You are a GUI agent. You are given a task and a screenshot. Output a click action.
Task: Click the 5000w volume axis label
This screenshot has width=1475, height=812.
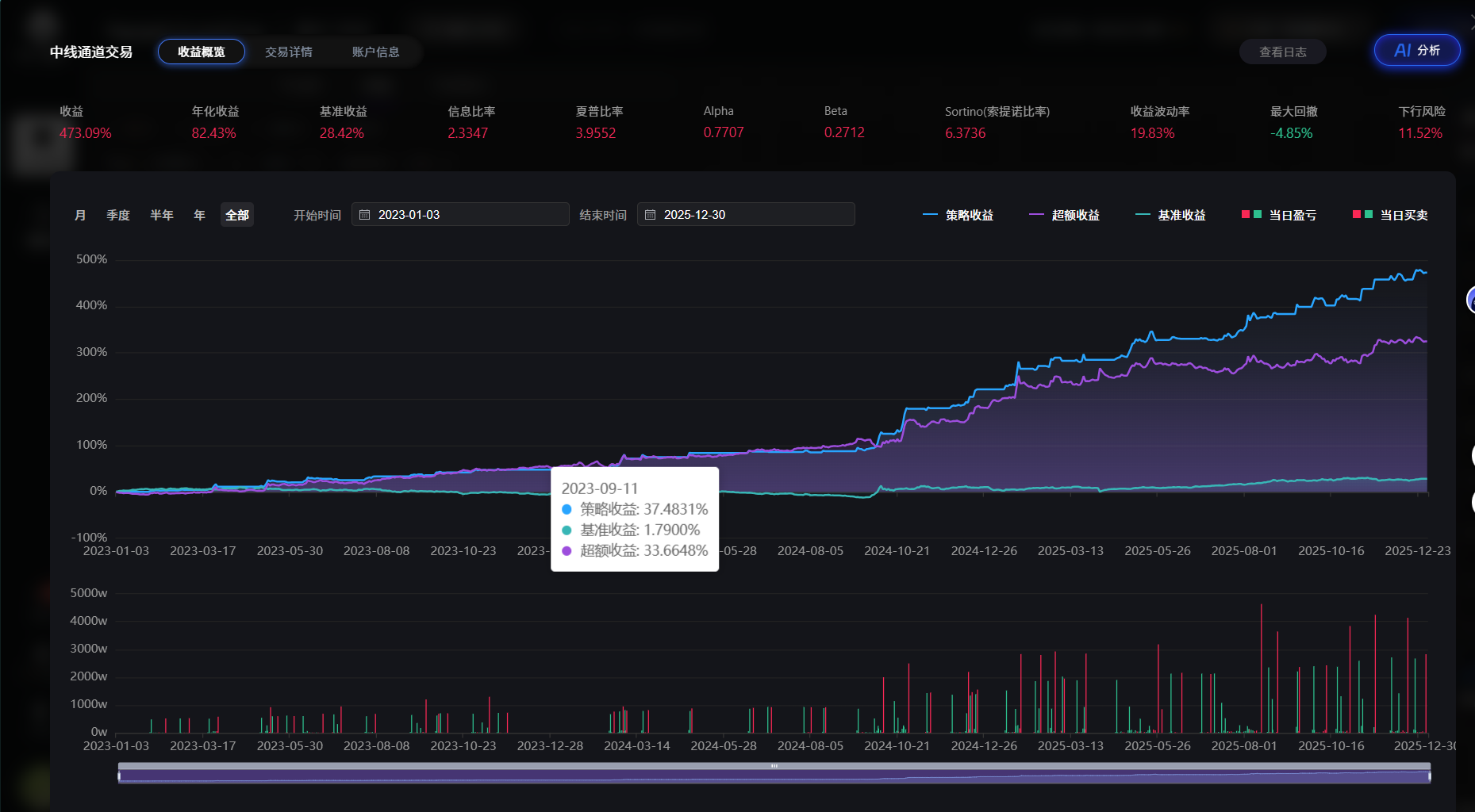click(x=89, y=593)
